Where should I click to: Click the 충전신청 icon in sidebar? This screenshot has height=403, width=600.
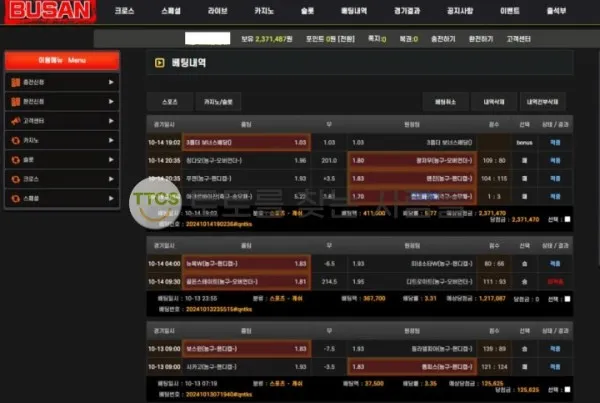pos(16,82)
